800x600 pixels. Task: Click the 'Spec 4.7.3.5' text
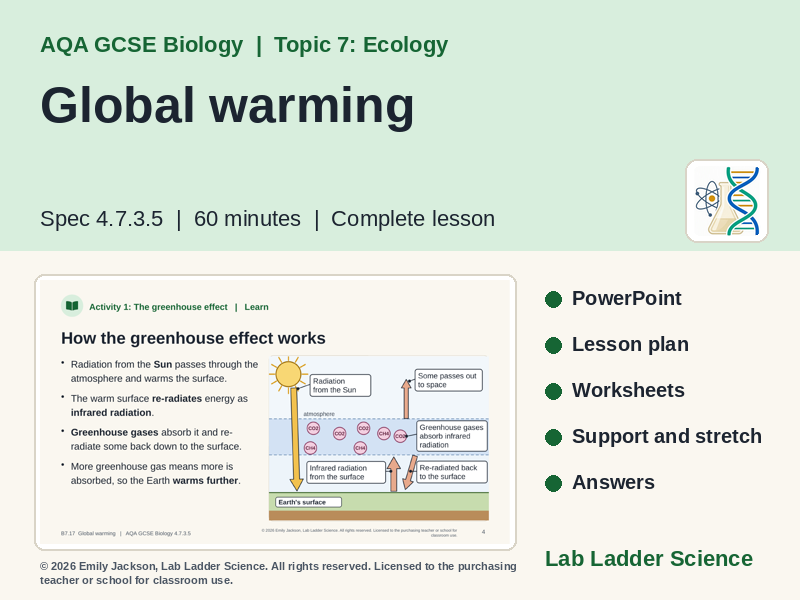coord(102,219)
